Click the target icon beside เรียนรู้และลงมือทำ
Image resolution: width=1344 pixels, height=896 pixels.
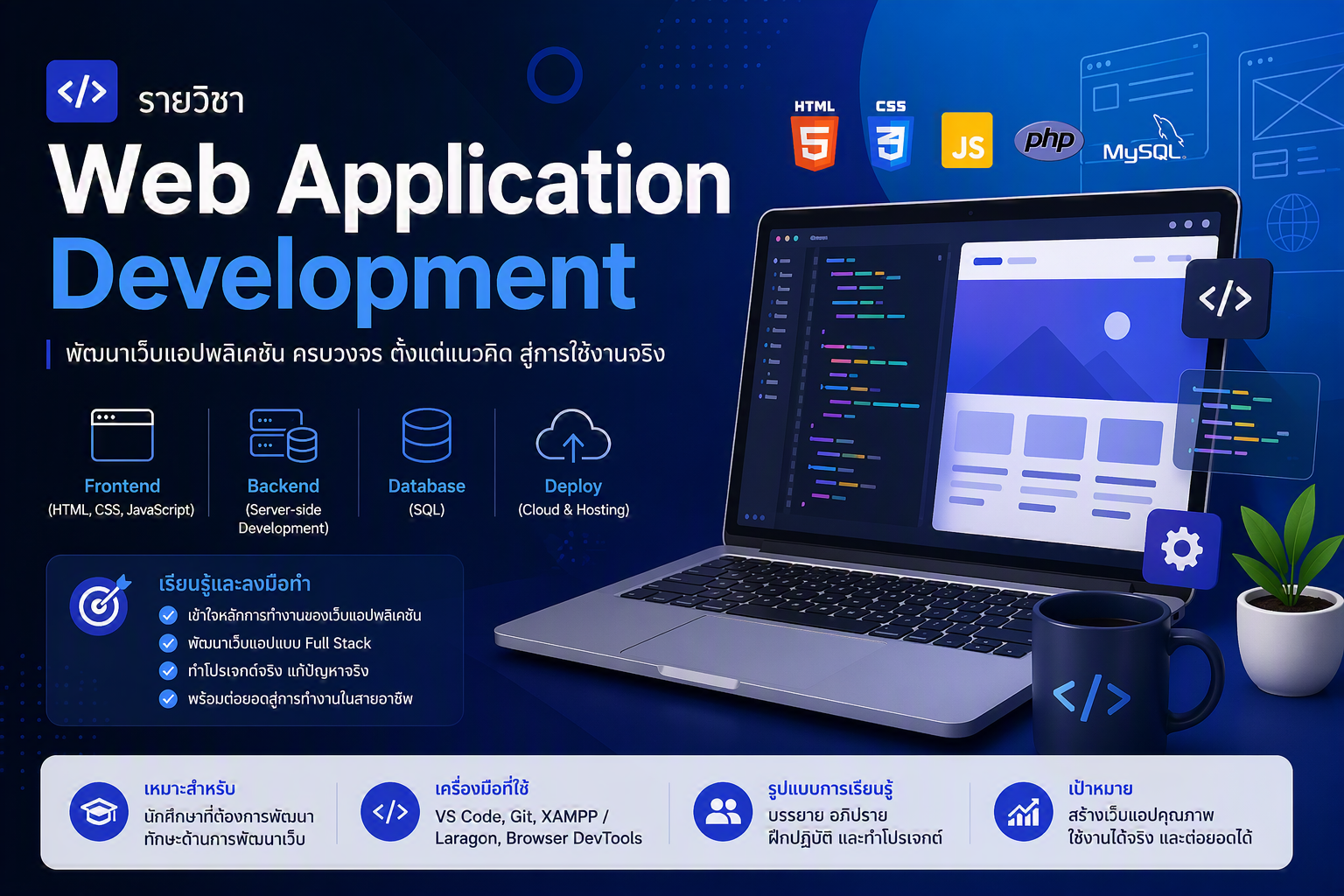click(x=100, y=604)
